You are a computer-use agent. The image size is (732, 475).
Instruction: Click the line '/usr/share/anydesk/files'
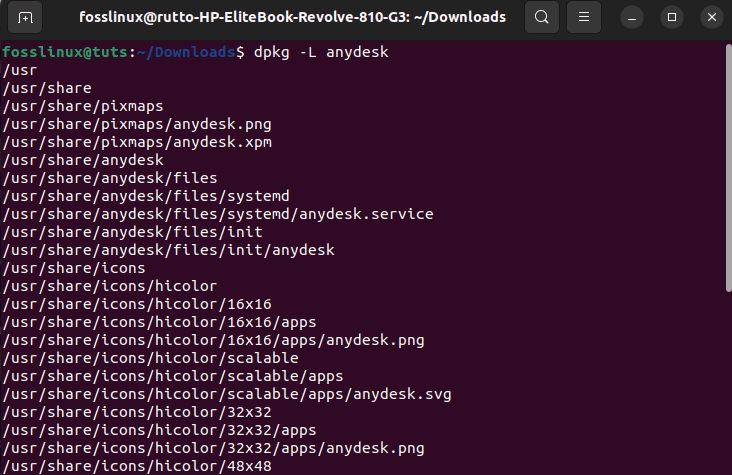tap(110, 178)
